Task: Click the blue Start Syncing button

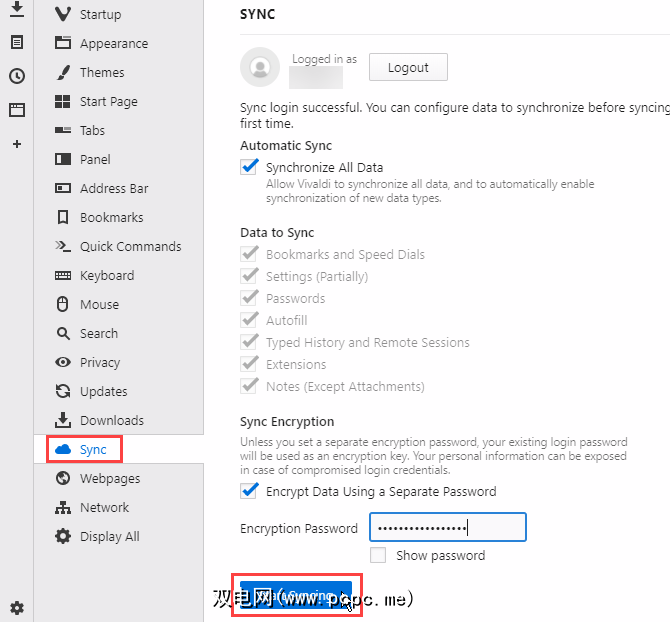Action: pyautogui.click(x=296, y=596)
